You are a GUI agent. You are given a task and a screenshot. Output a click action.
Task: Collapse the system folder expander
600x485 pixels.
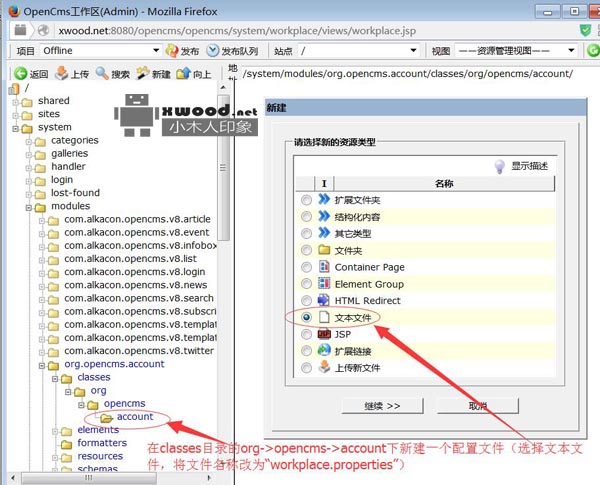pyautogui.click(x=16, y=129)
